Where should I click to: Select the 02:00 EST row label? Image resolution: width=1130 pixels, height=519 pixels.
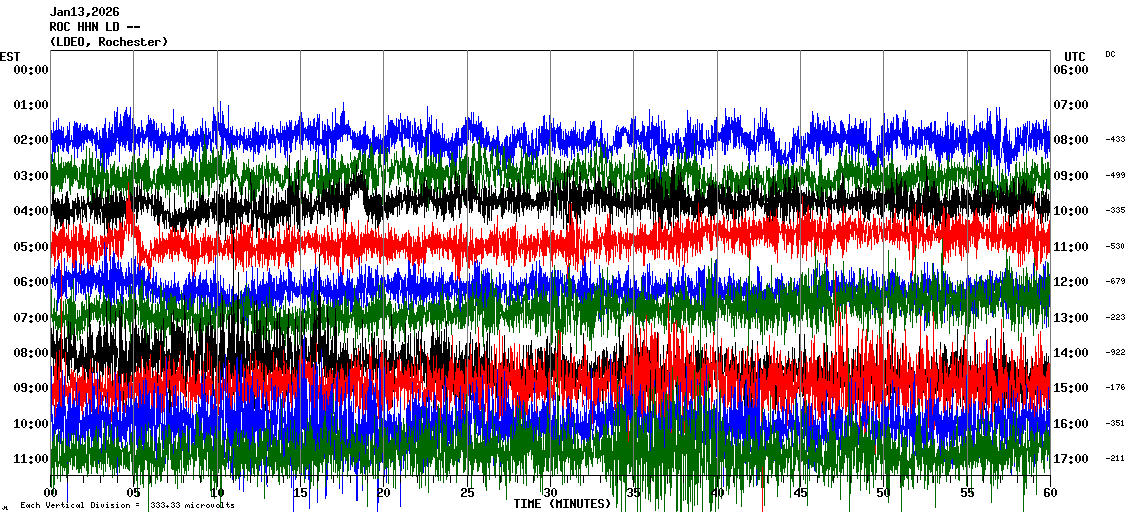[x=31, y=140]
